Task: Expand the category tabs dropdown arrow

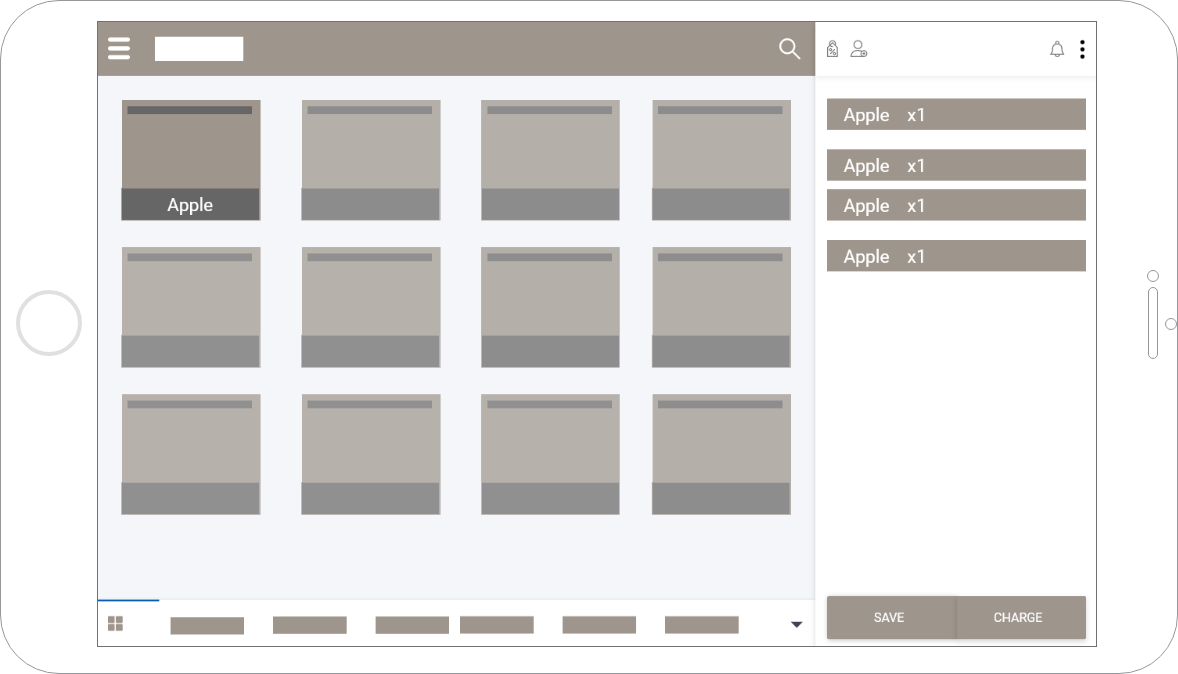Action: [796, 625]
